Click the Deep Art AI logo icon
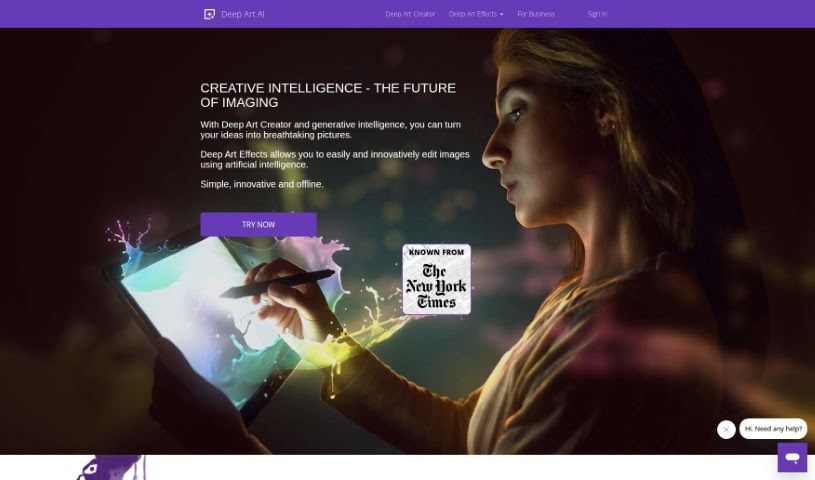The image size is (815, 480). coord(209,14)
